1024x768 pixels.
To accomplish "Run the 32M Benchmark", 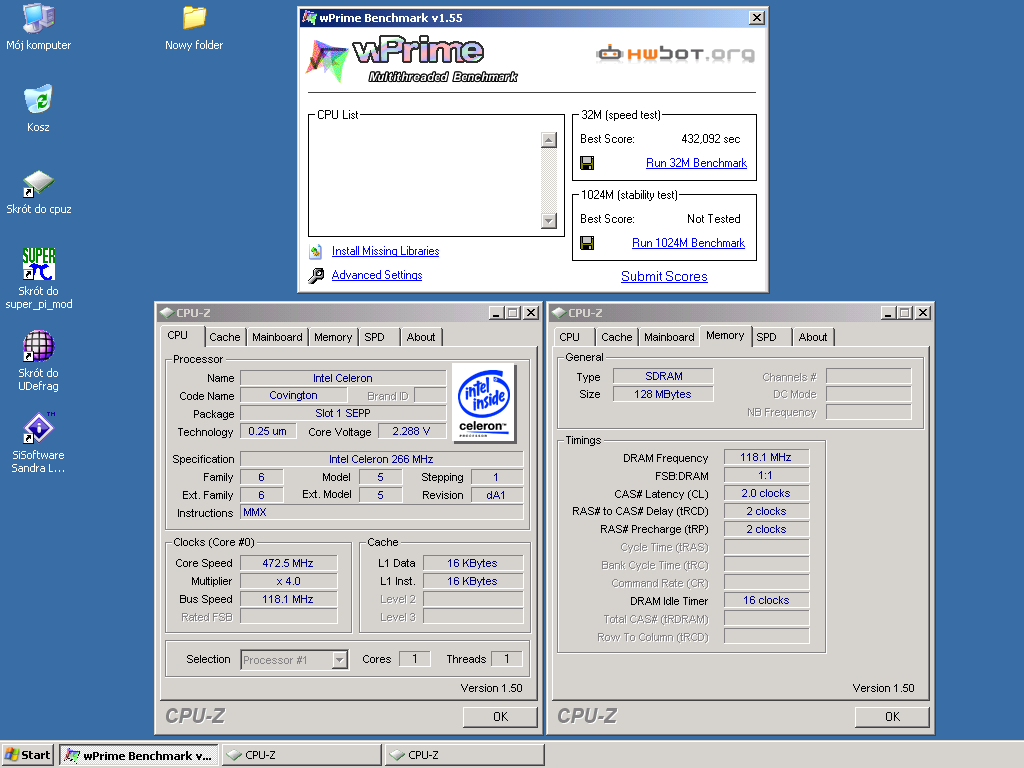I will (x=696, y=163).
